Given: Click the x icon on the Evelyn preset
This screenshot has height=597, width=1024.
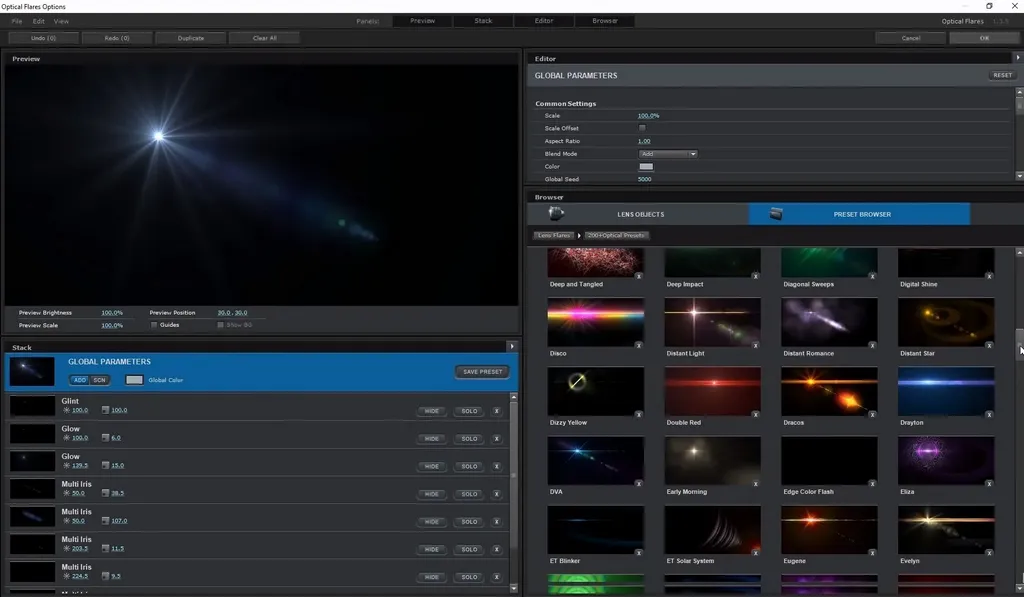Looking at the screenshot, I should coord(989,553).
